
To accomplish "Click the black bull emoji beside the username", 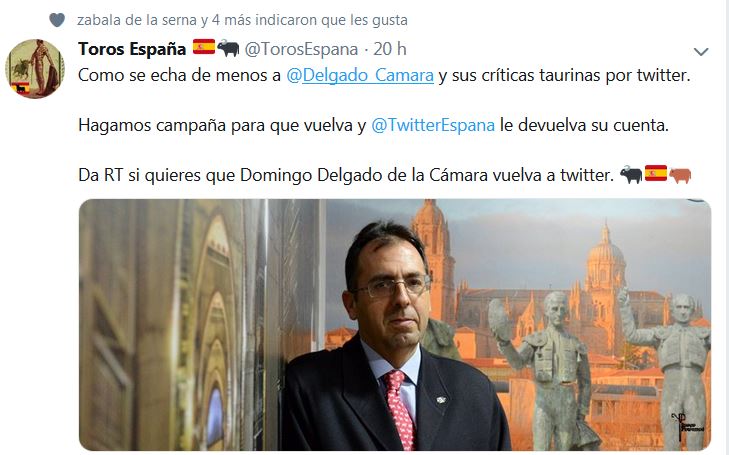I will tap(228, 48).
